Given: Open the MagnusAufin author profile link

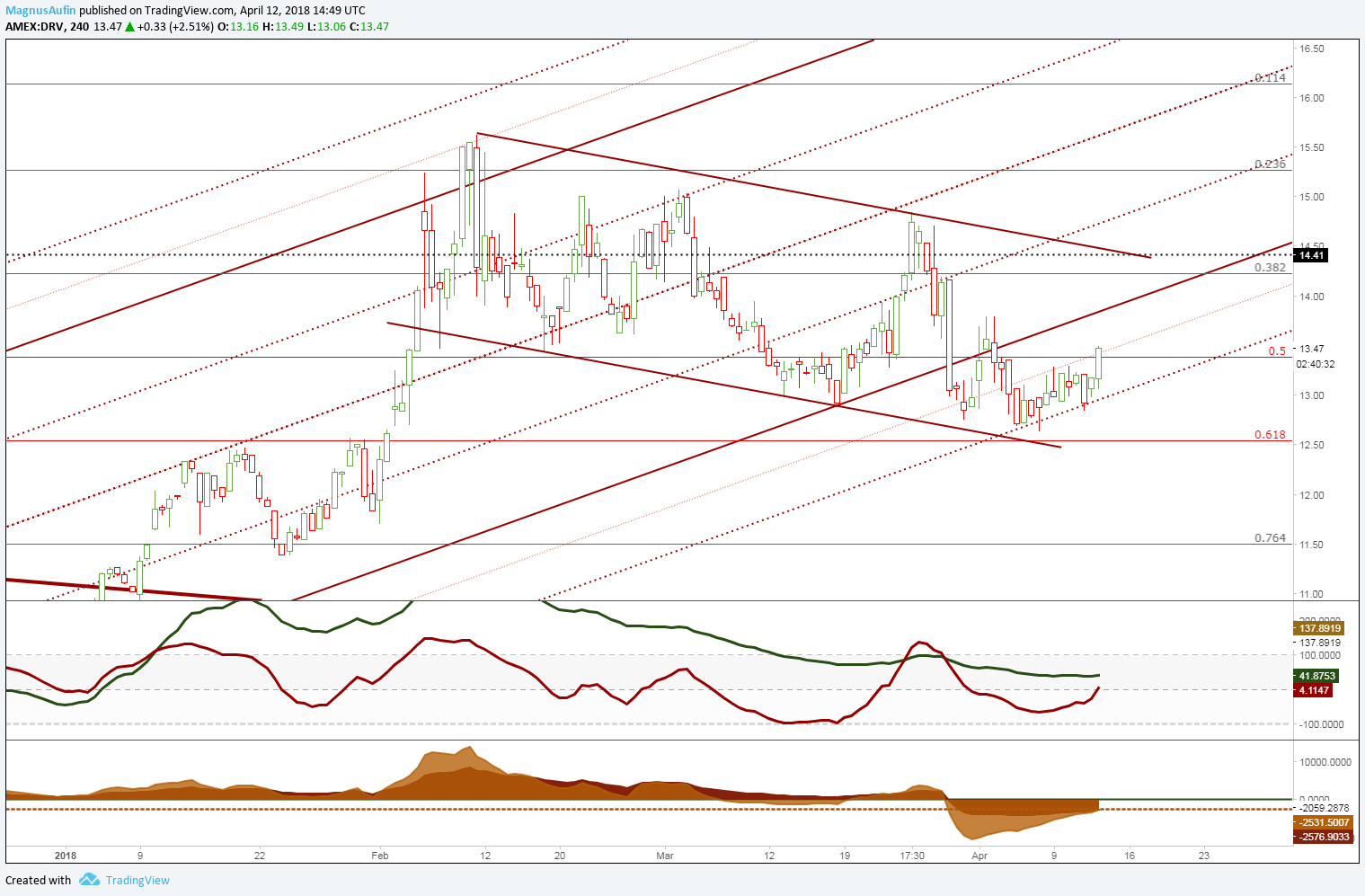Looking at the screenshot, I should [x=41, y=11].
